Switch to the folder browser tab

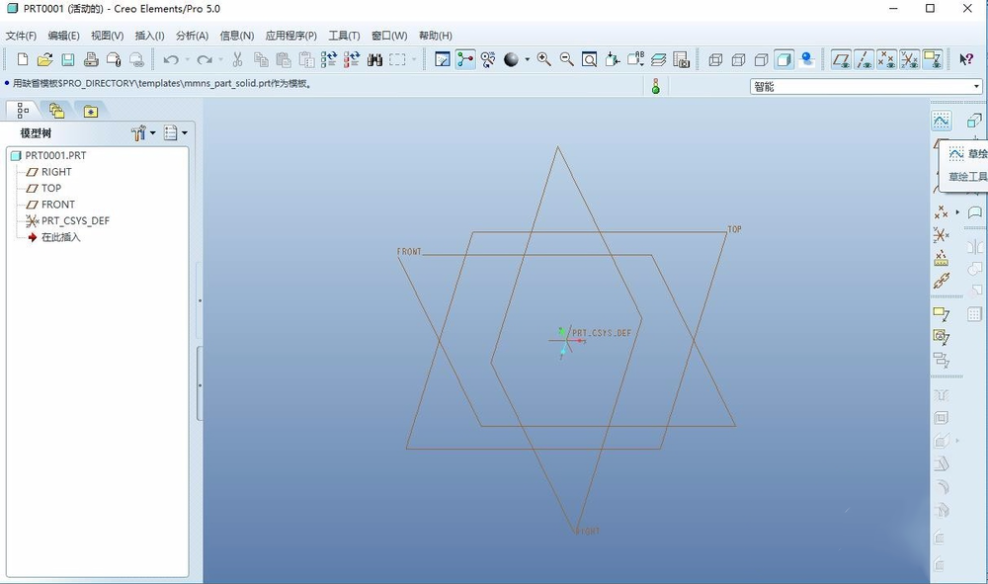56,111
